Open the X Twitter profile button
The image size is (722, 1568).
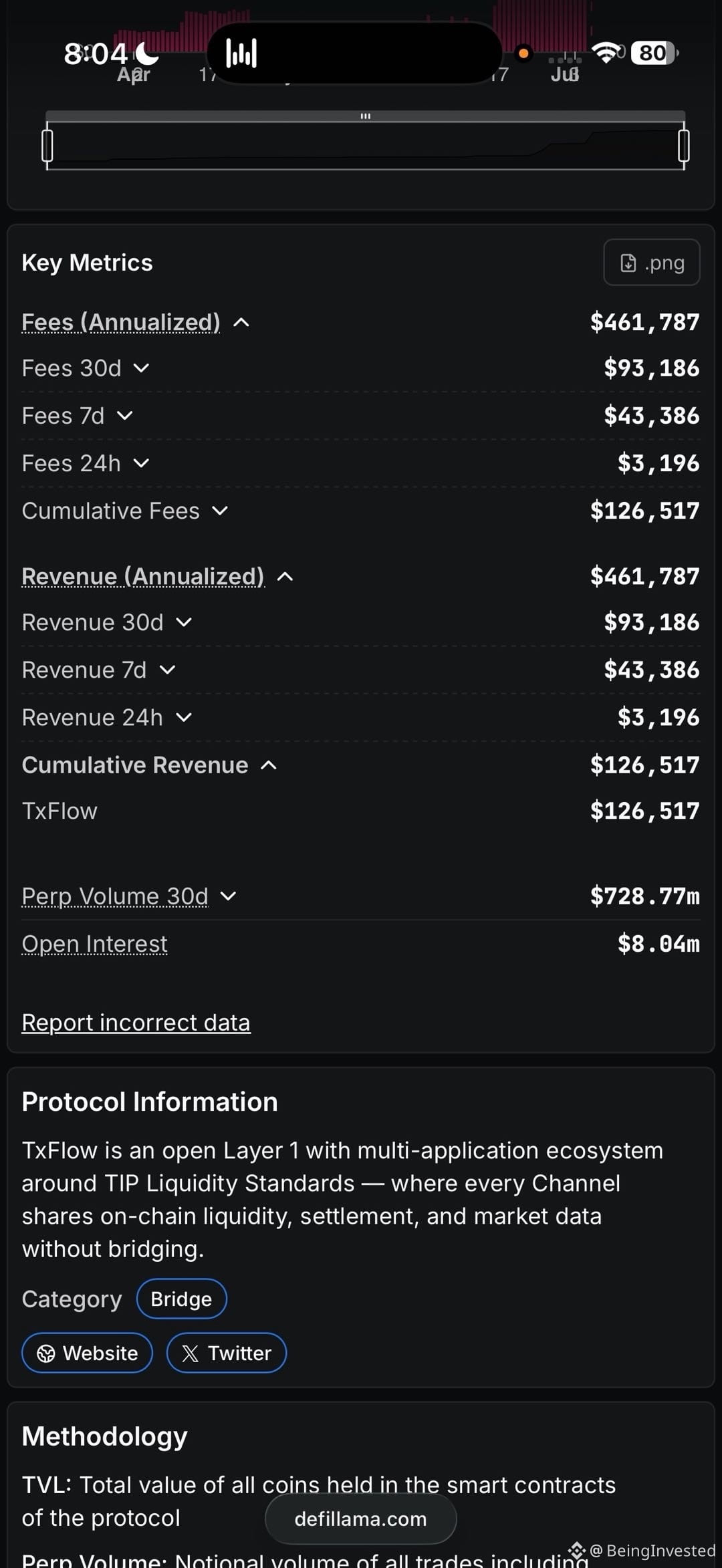[227, 1353]
